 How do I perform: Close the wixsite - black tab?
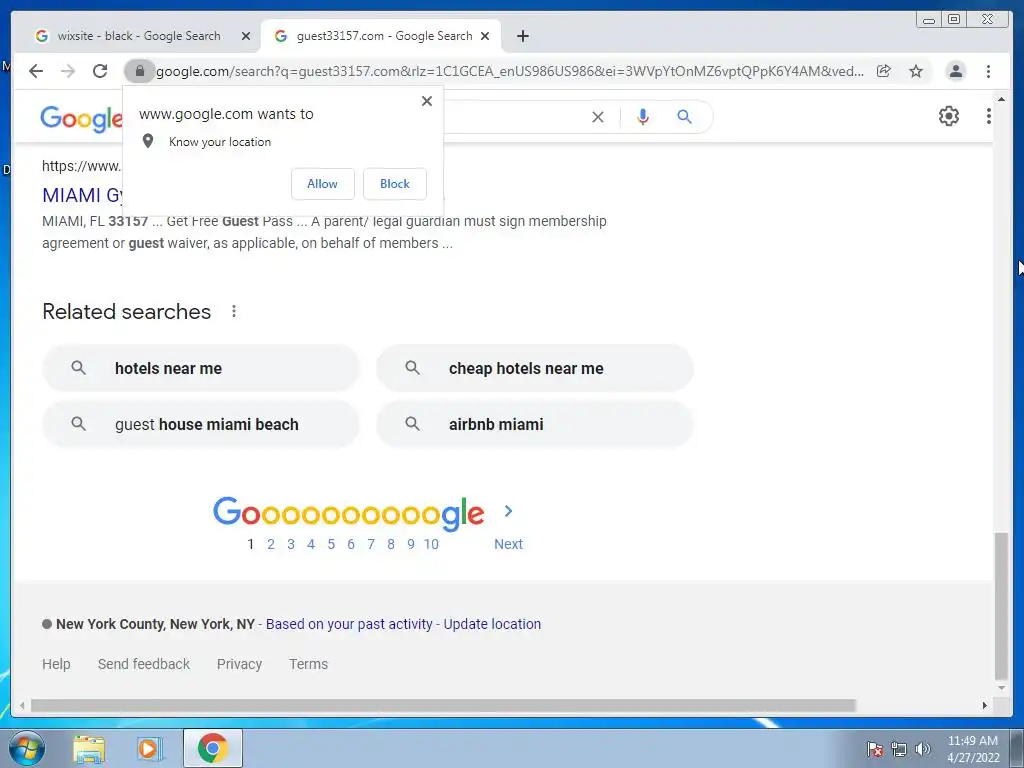[x=246, y=36]
